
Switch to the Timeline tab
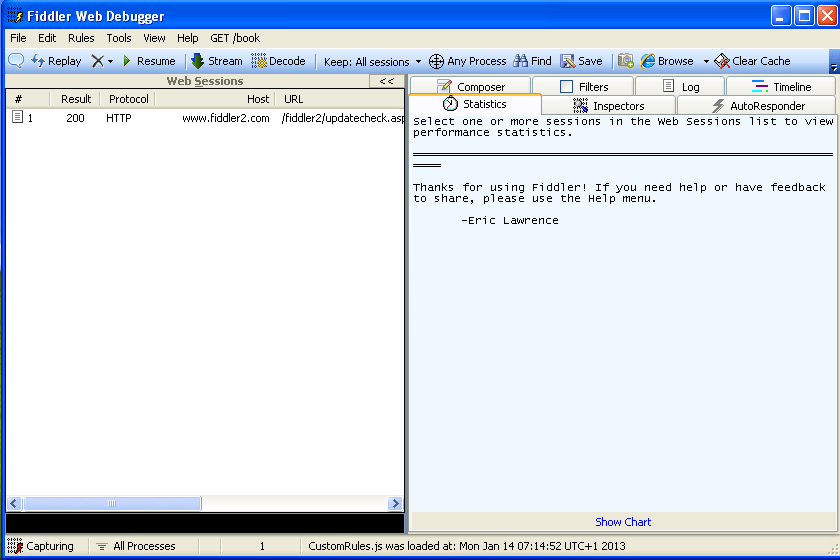pos(781,86)
